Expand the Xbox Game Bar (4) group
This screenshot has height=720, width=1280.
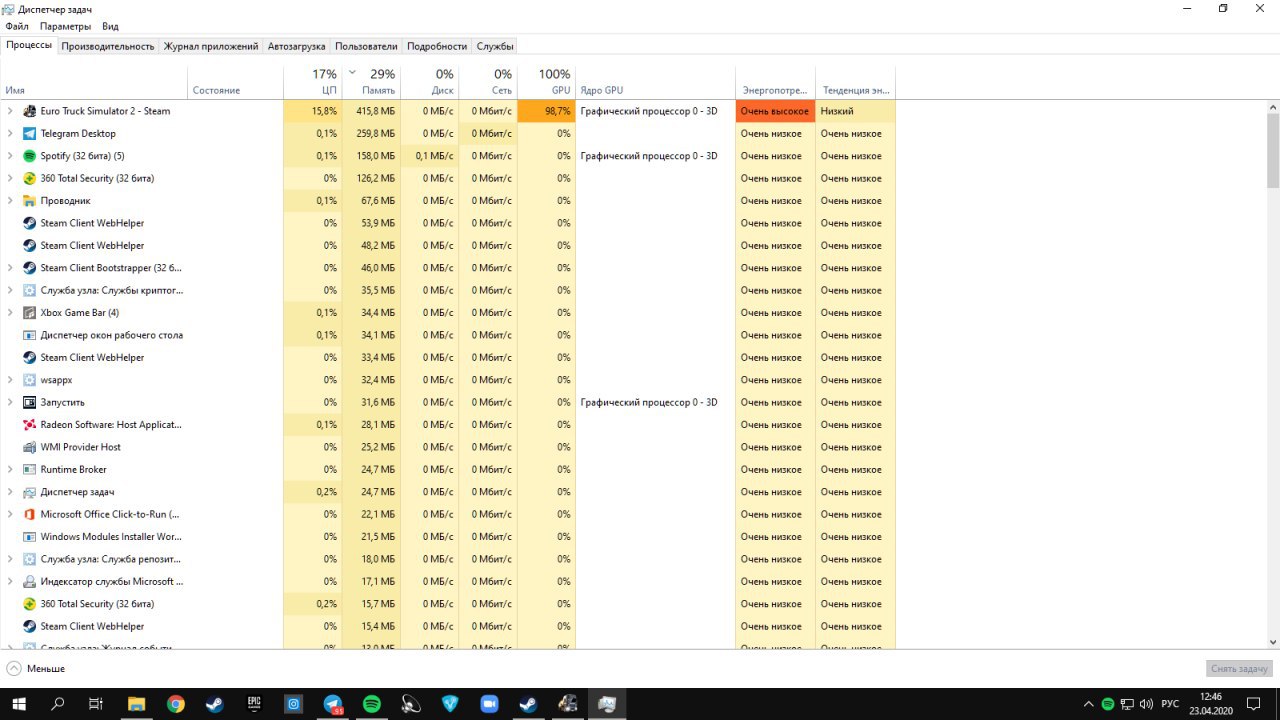[x=10, y=313]
